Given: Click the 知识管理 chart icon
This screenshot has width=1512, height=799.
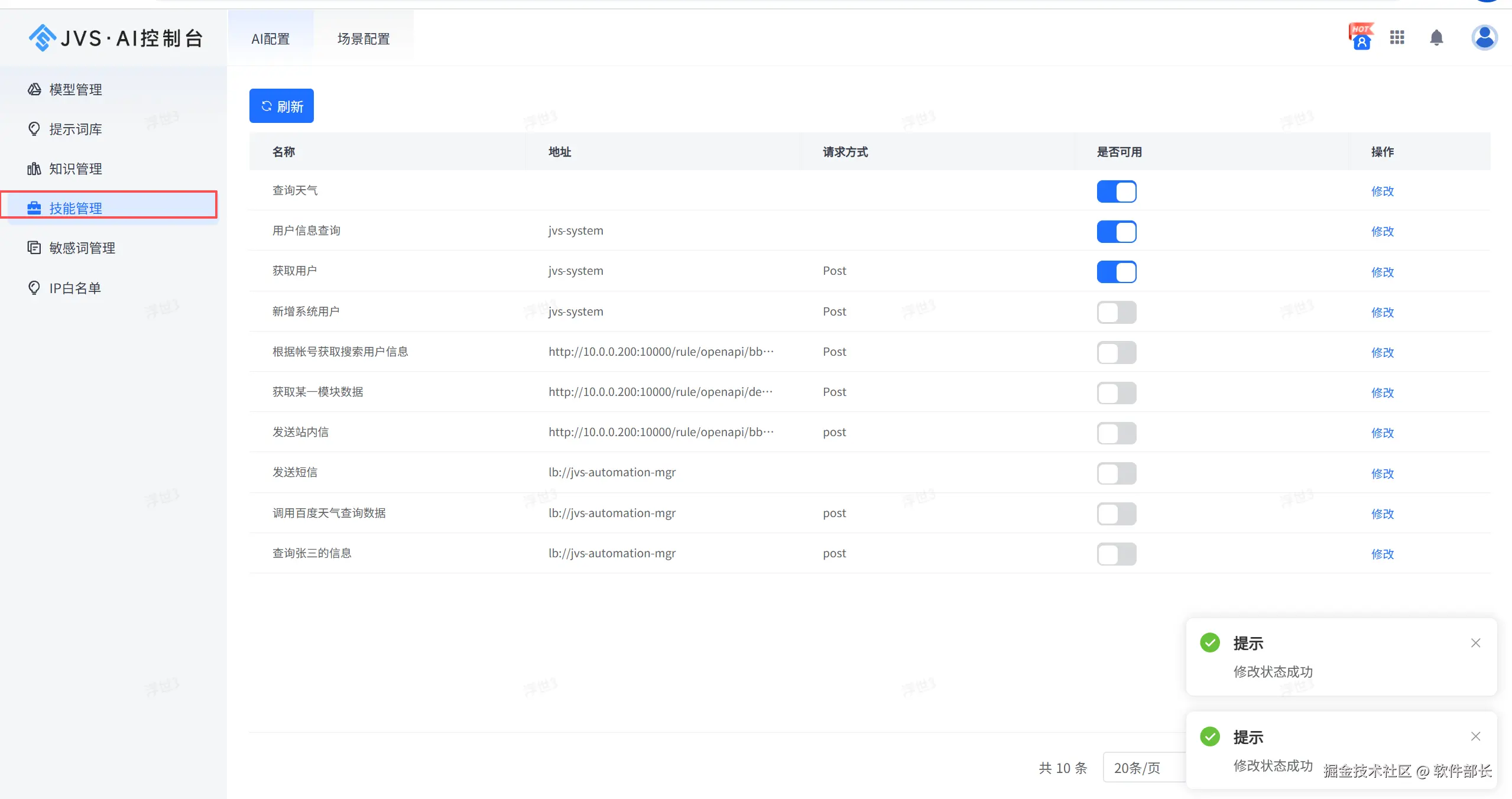Looking at the screenshot, I should (x=34, y=169).
